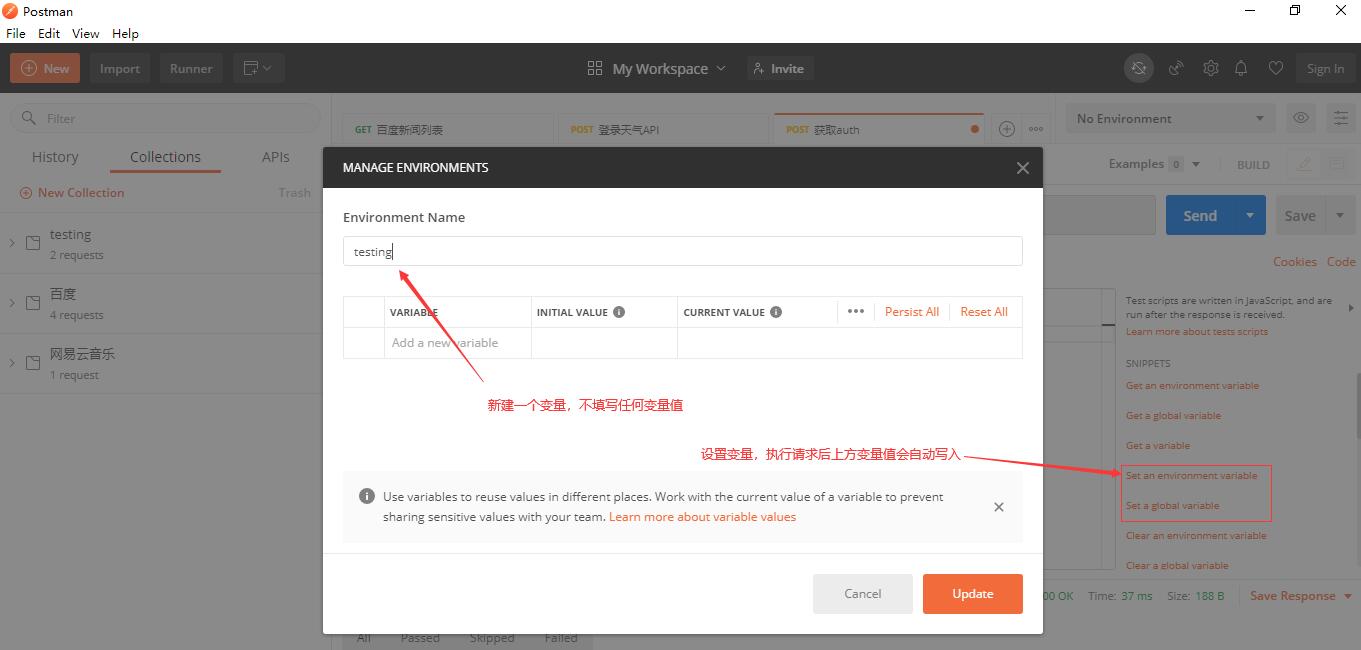Click the Import button
The height and width of the screenshot is (650, 1361).
119,68
